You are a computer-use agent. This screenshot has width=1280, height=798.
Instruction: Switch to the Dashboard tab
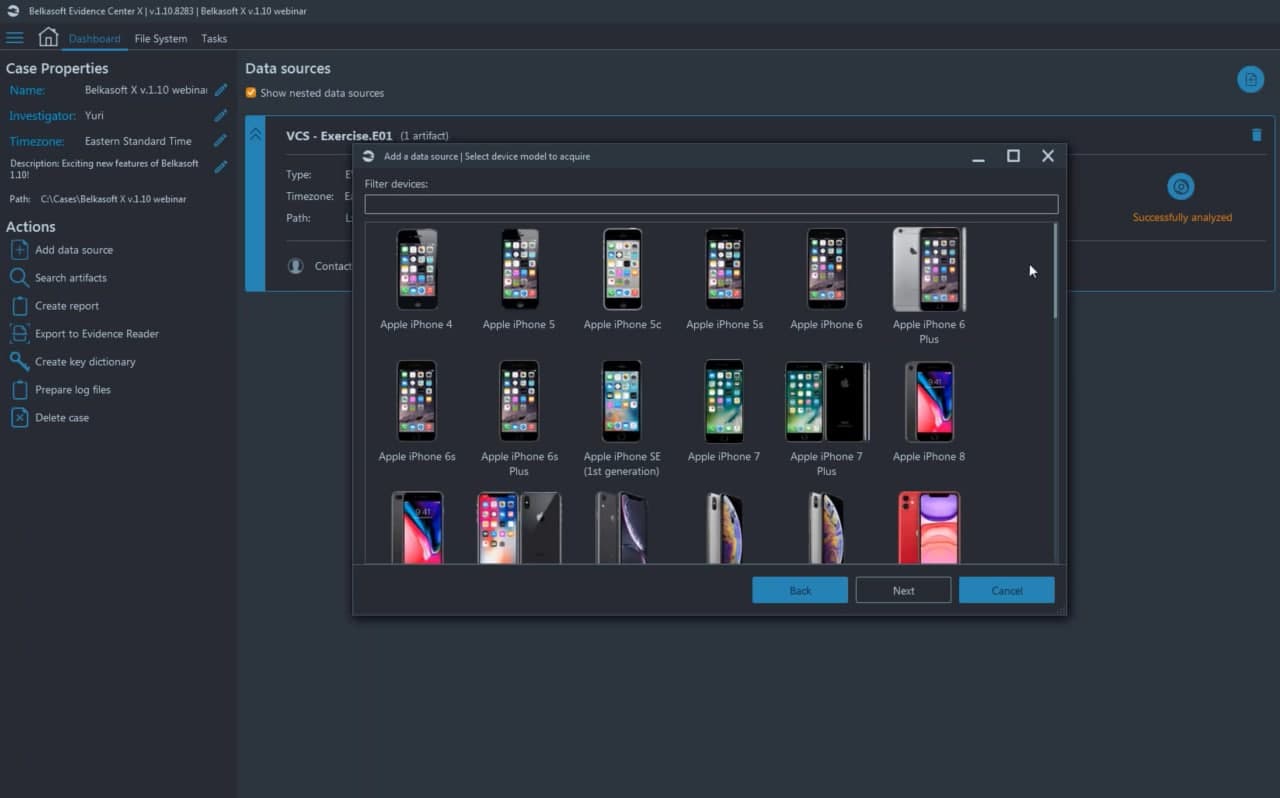(x=94, y=39)
